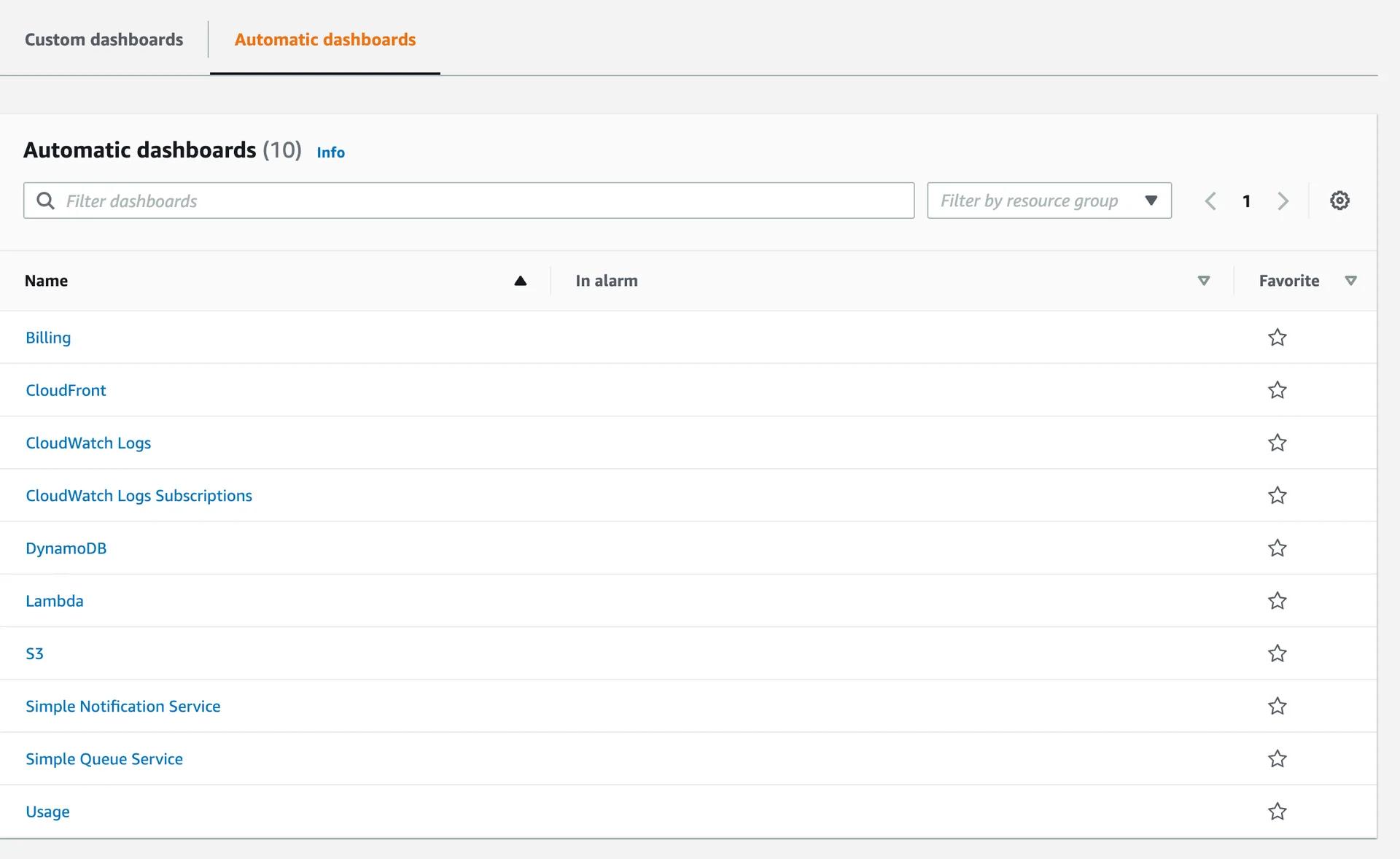
Task: Mark the S3 dashboard as favorite
Action: pos(1277,653)
